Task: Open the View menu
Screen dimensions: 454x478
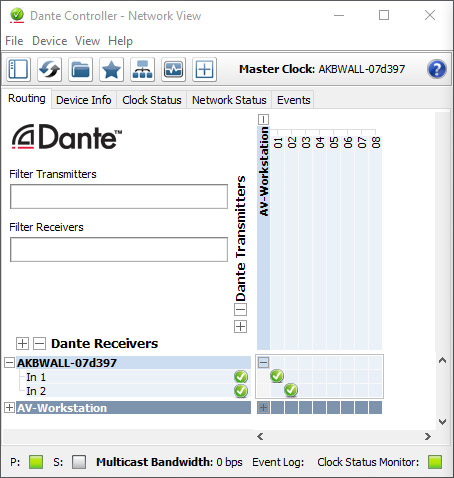Action: (87, 41)
